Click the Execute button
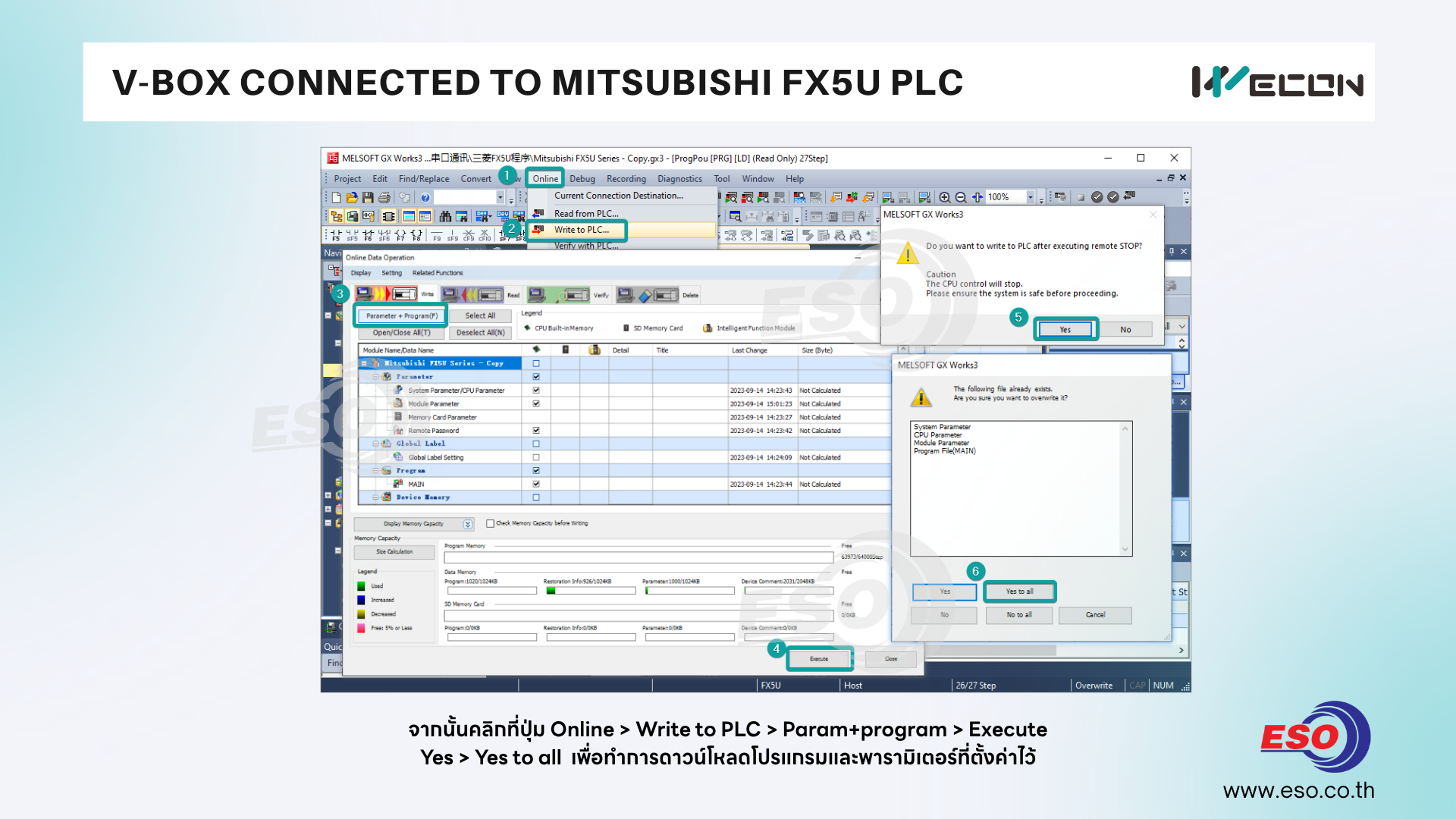Image resolution: width=1456 pixels, height=819 pixels. (x=819, y=659)
